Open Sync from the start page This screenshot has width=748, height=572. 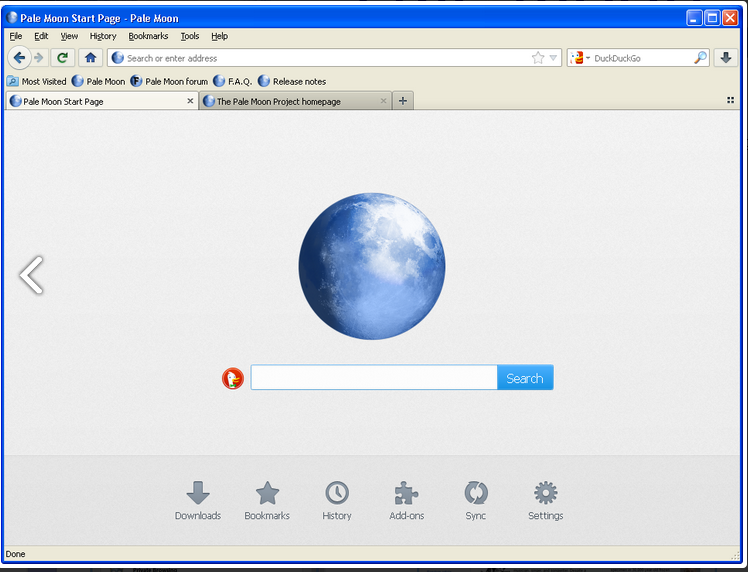[x=476, y=501]
